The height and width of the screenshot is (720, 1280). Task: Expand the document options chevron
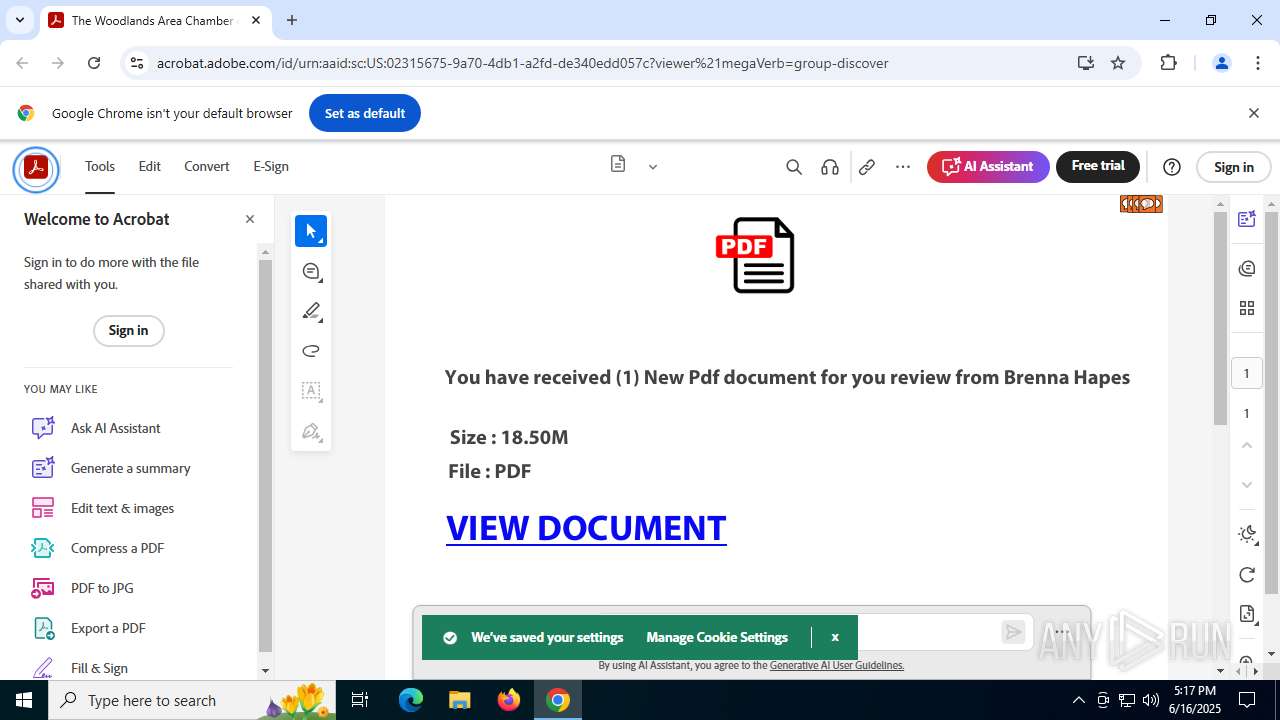click(x=653, y=167)
